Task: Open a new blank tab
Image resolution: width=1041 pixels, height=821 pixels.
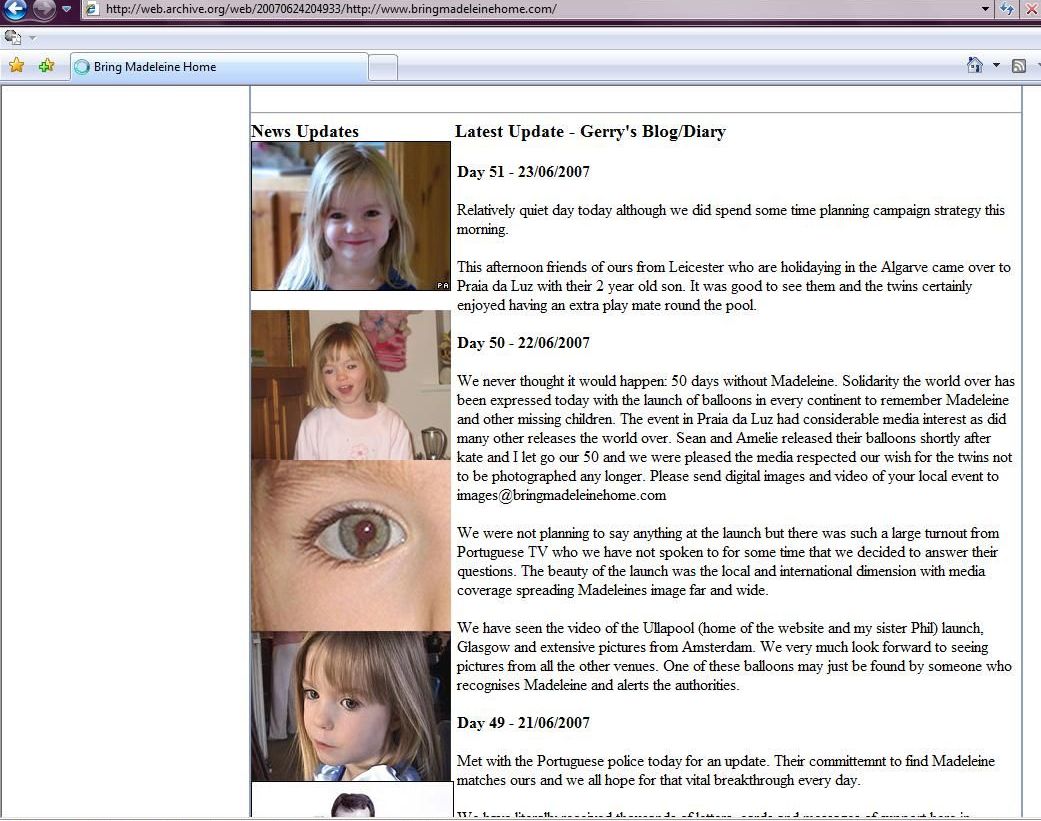Action: [384, 67]
